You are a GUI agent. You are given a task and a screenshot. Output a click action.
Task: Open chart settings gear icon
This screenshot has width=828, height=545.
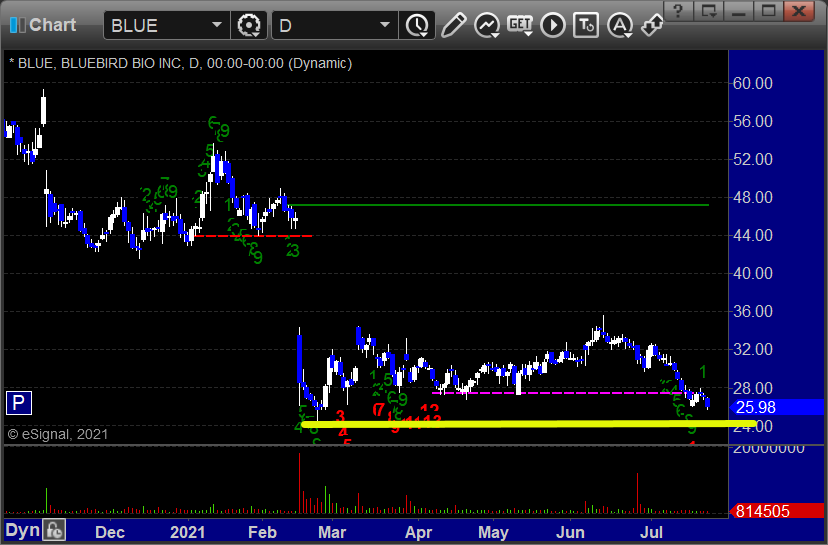249,25
